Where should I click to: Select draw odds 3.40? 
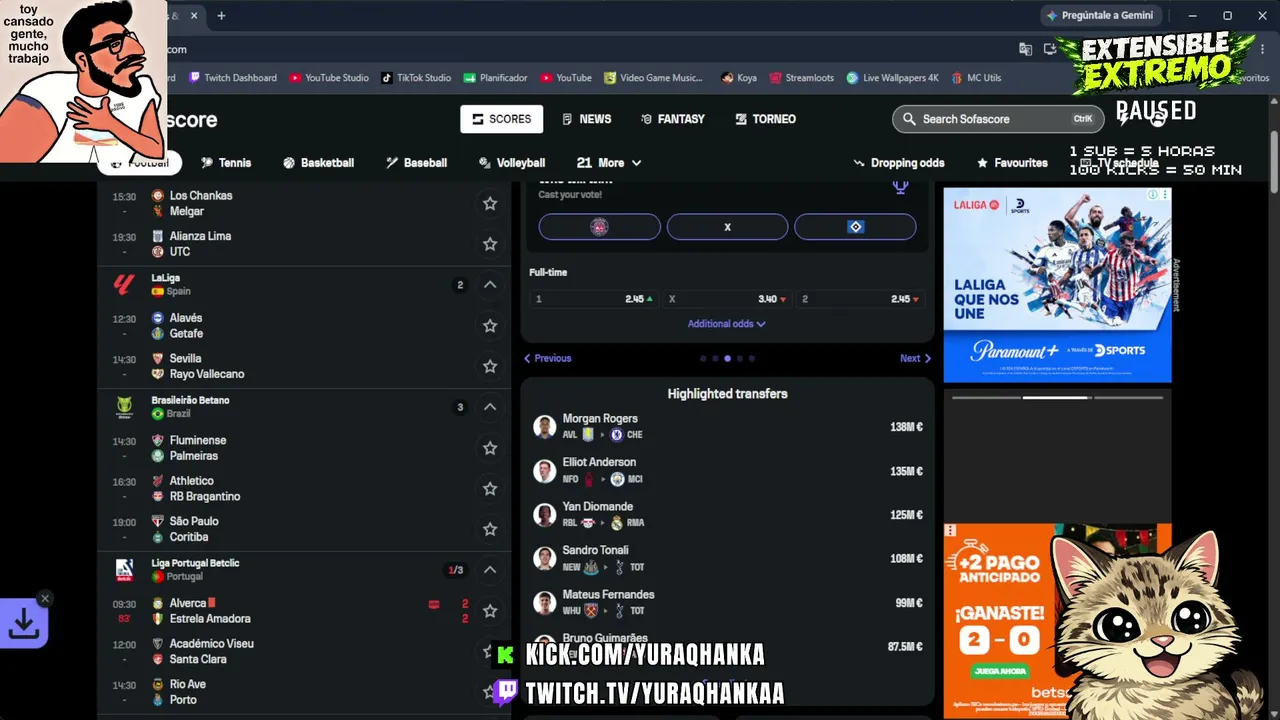click(x=727, y=299)
